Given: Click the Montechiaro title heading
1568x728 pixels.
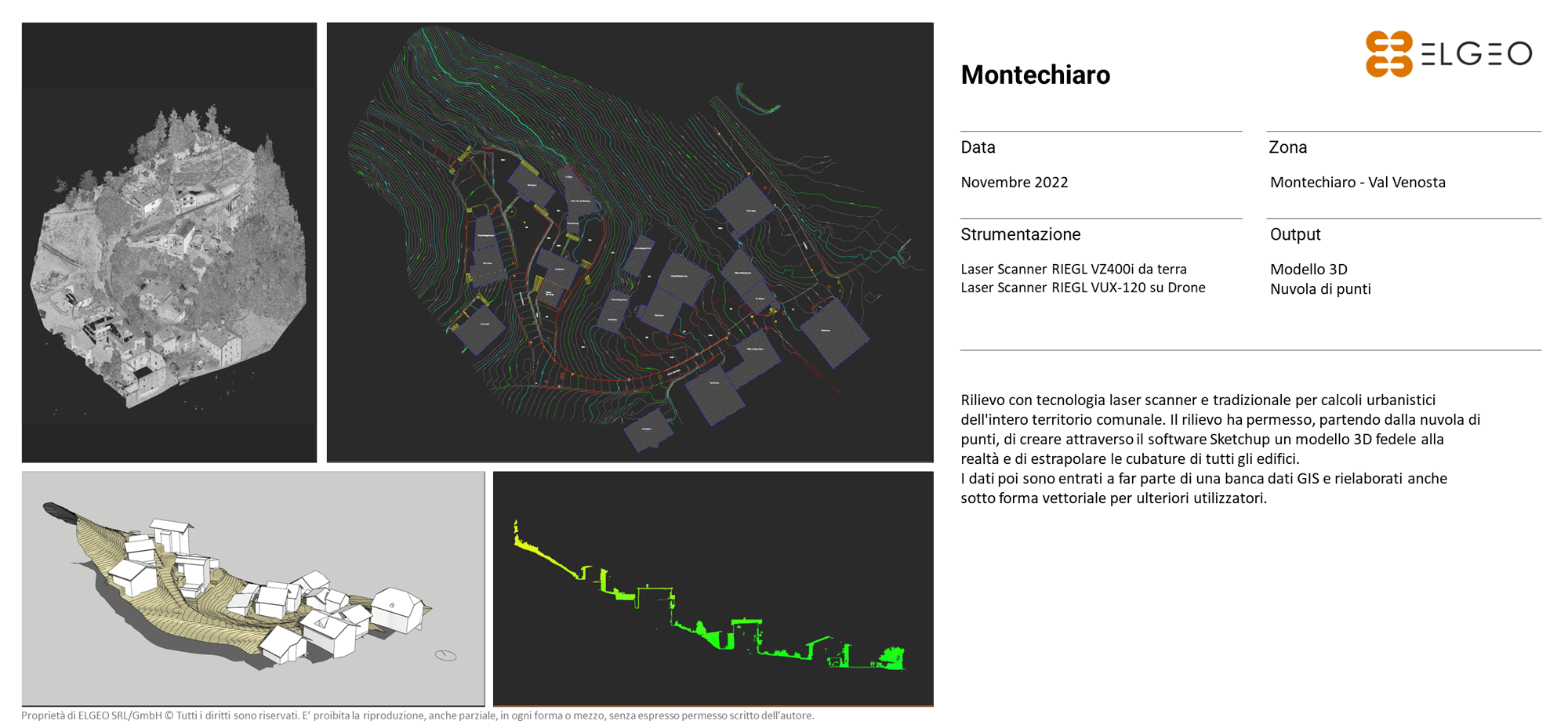Looking at the screenshot, I should 1035,75.
